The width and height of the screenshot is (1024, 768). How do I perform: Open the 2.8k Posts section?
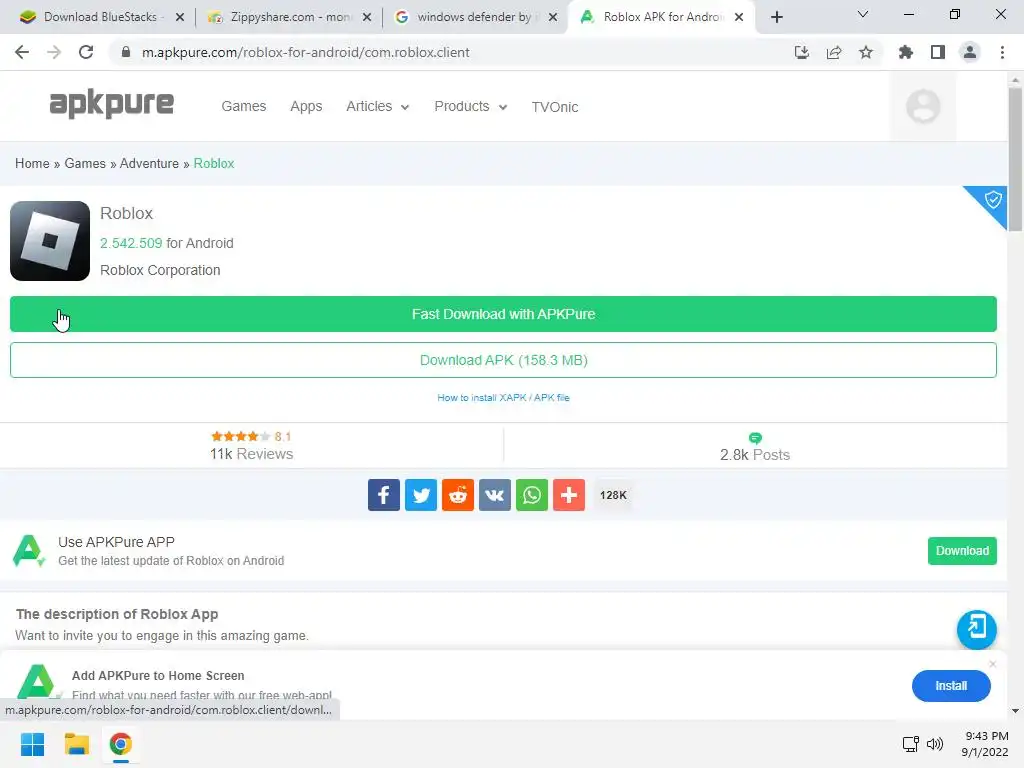[x=755, y=447]
